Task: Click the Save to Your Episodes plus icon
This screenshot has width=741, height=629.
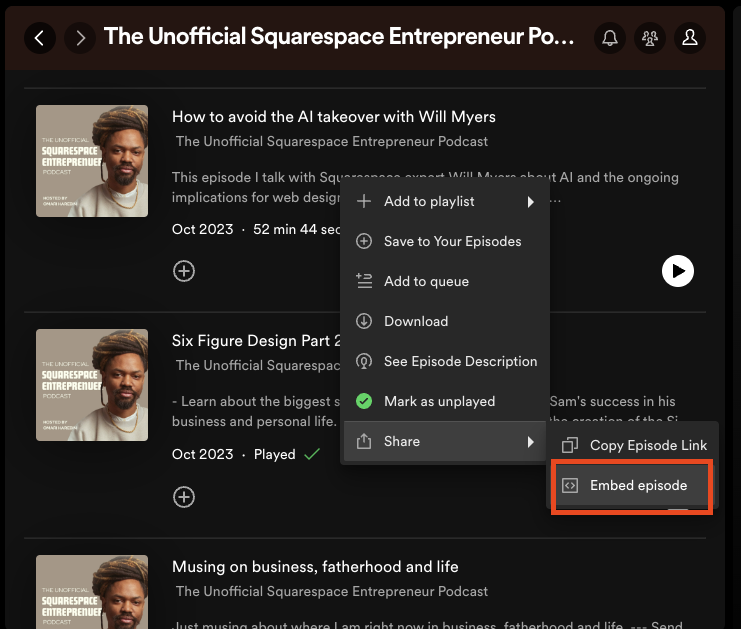Action: coord(364,241)
